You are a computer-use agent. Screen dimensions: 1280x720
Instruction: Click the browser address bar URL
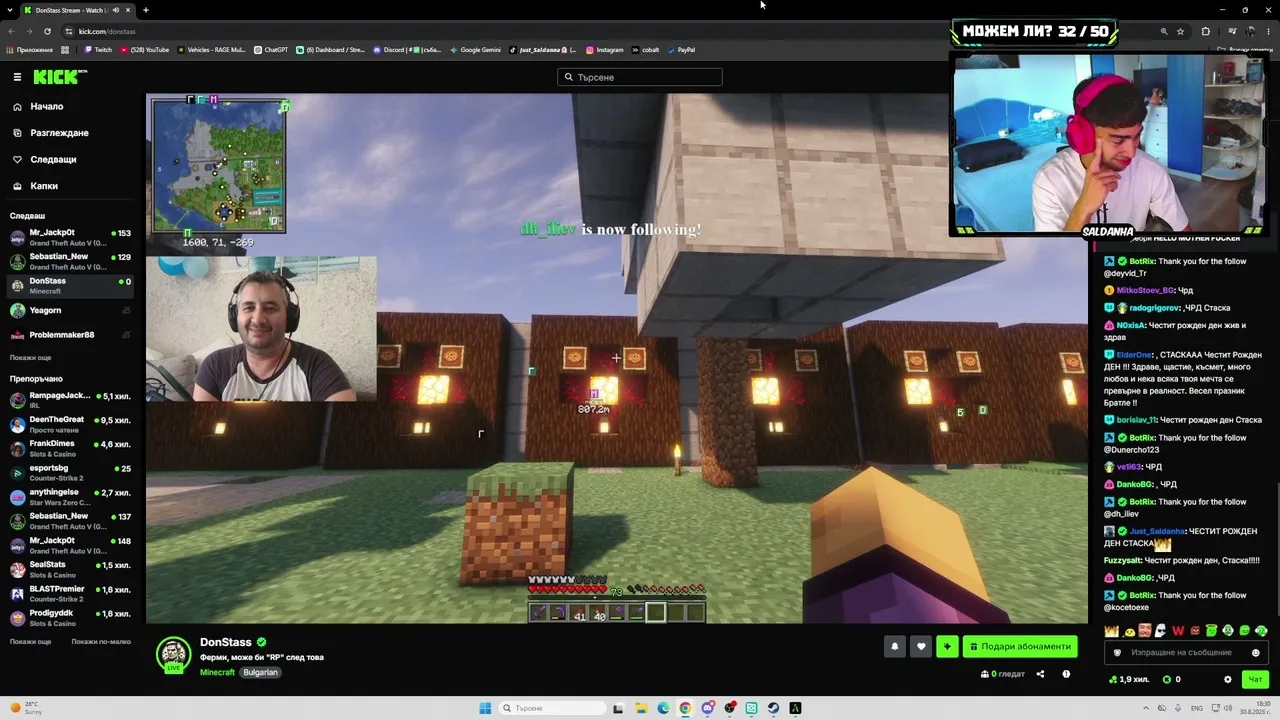click(x=107, y=31)
